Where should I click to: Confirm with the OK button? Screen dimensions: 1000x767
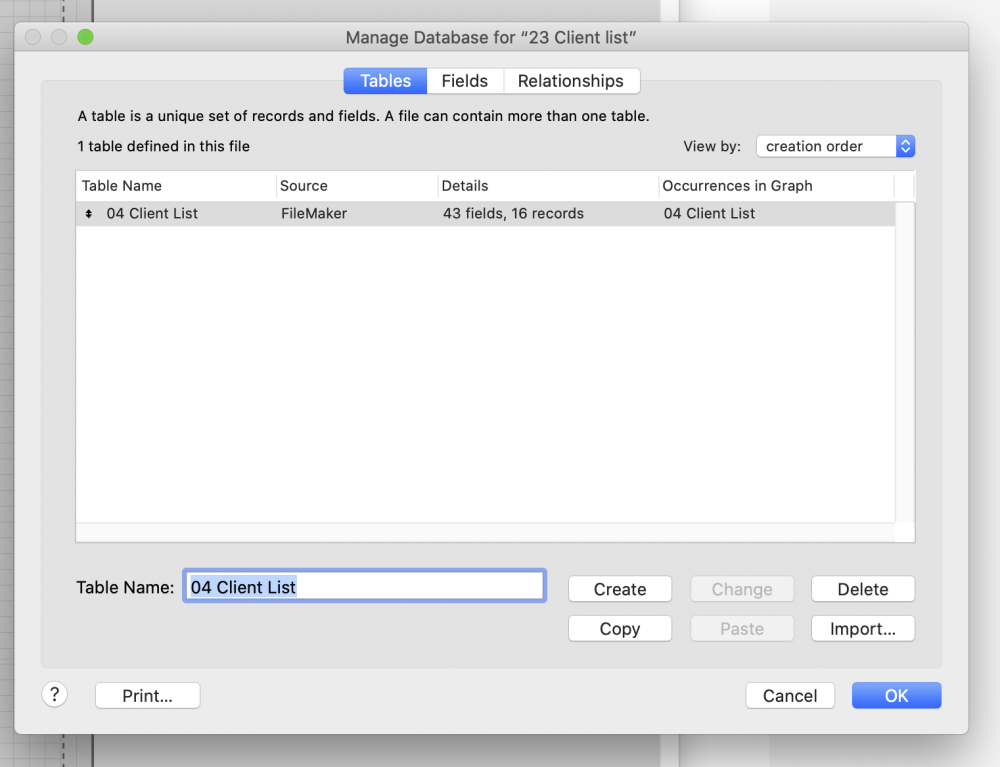[x=896, y=696]
